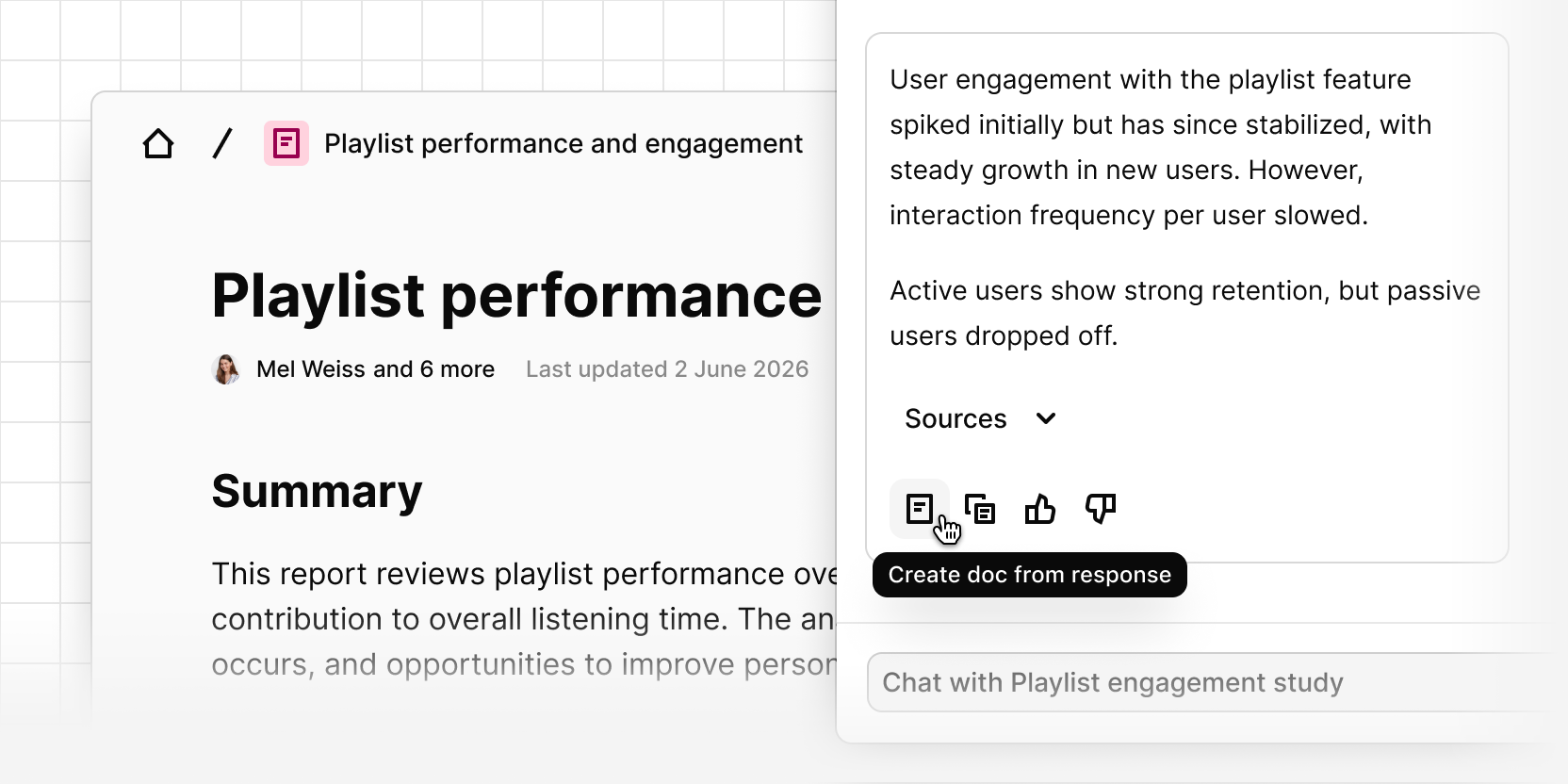1568x784 pixels.
Task: Create a doc from the response
Action: click(x=920, y=509)
